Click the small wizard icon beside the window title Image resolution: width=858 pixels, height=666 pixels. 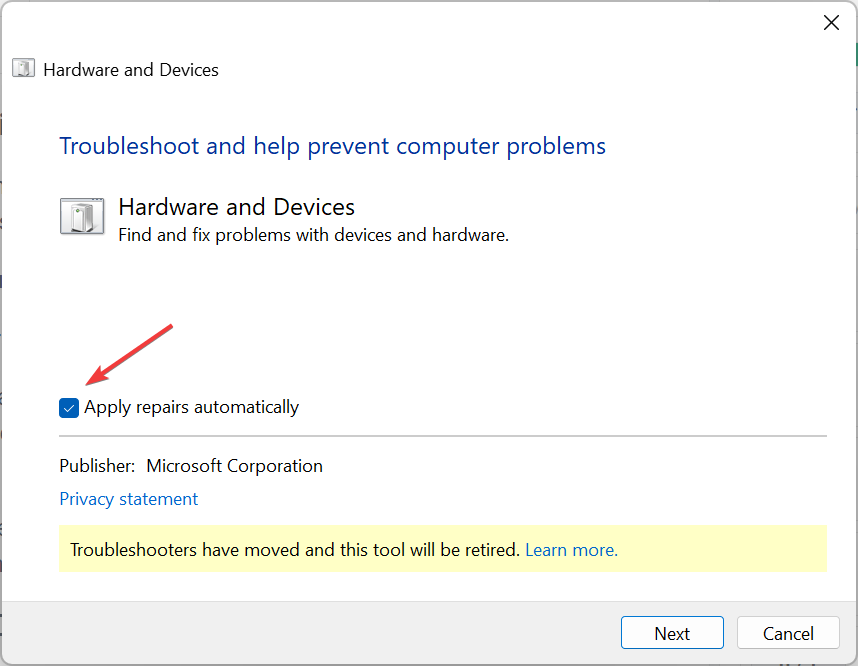22,67
